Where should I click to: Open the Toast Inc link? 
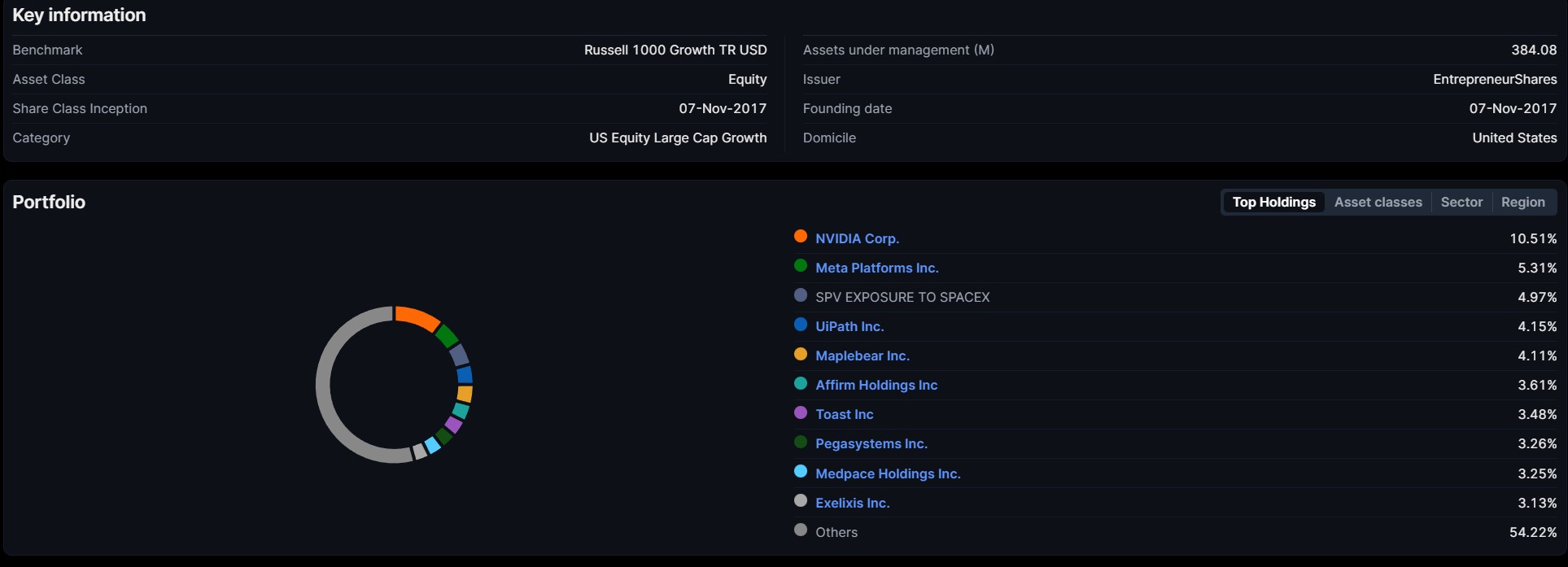(x=845, y=414)
